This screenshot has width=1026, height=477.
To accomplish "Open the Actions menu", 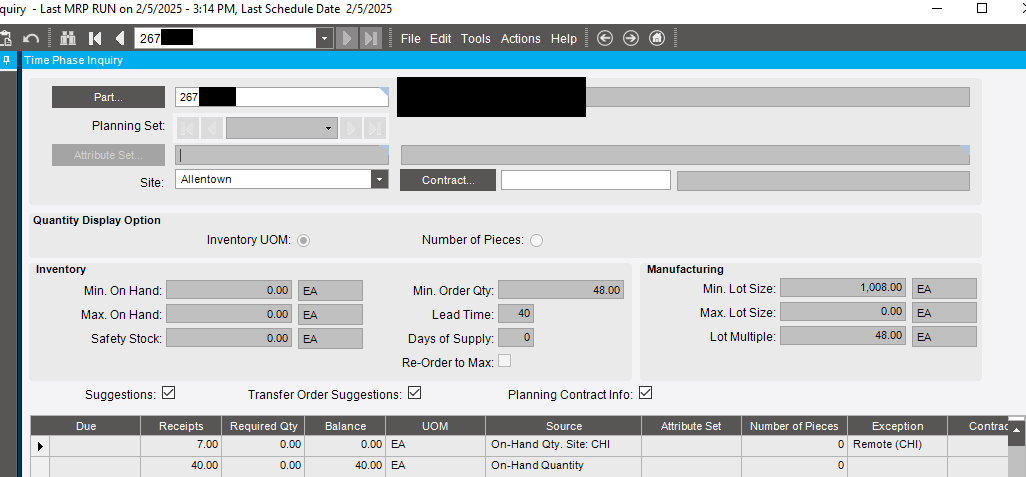I will (521, 39).
